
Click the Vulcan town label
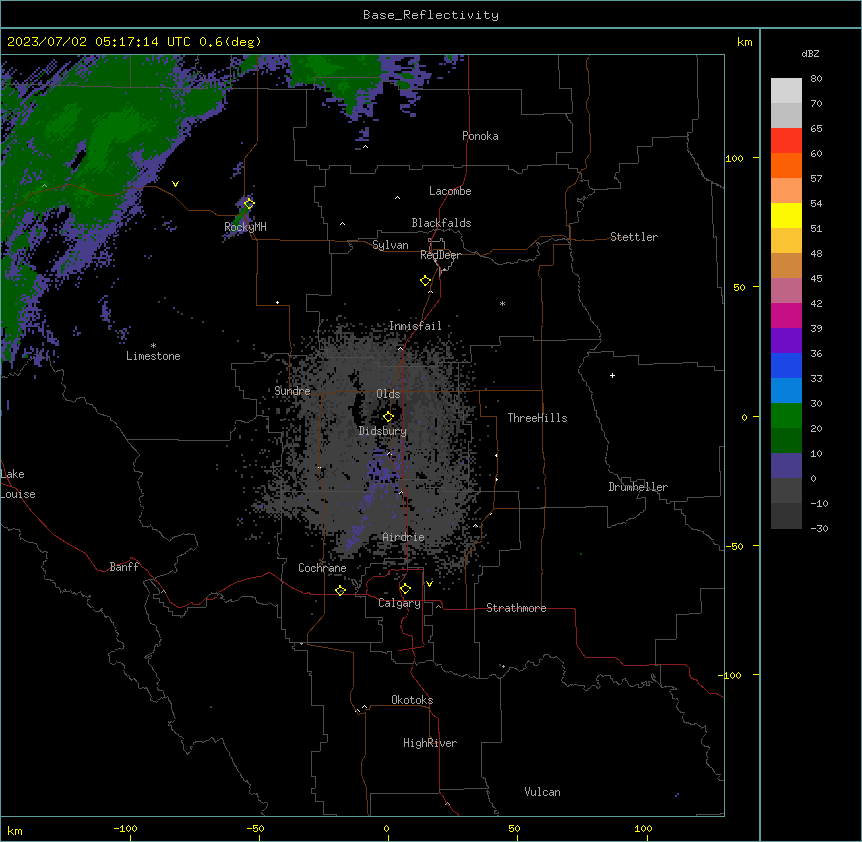coord(542,792)
